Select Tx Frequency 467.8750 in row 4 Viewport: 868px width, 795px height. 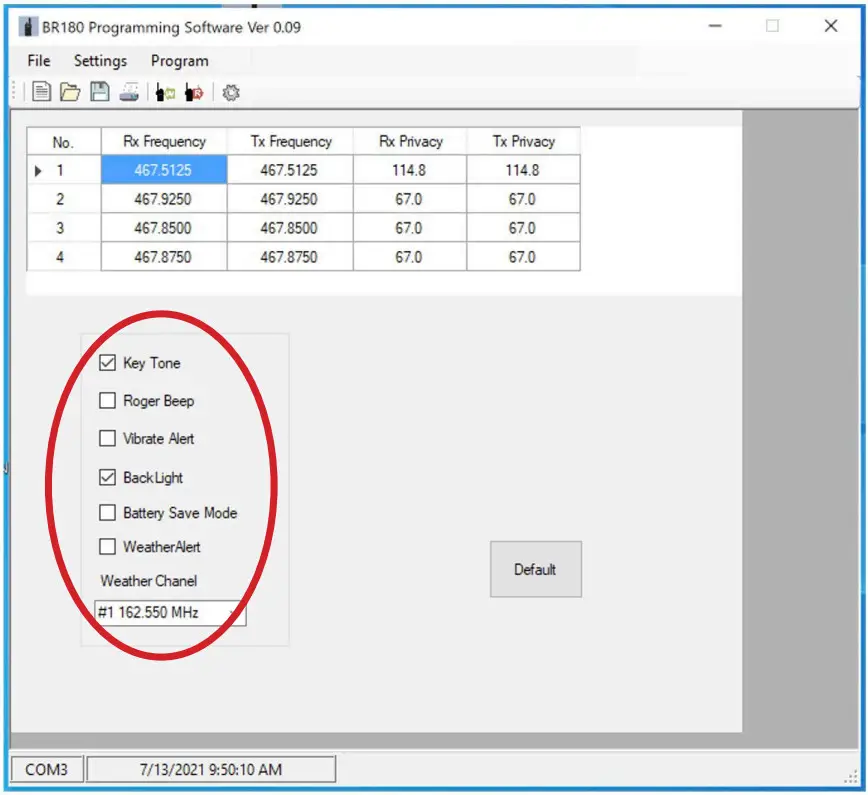tap(290, 256)
